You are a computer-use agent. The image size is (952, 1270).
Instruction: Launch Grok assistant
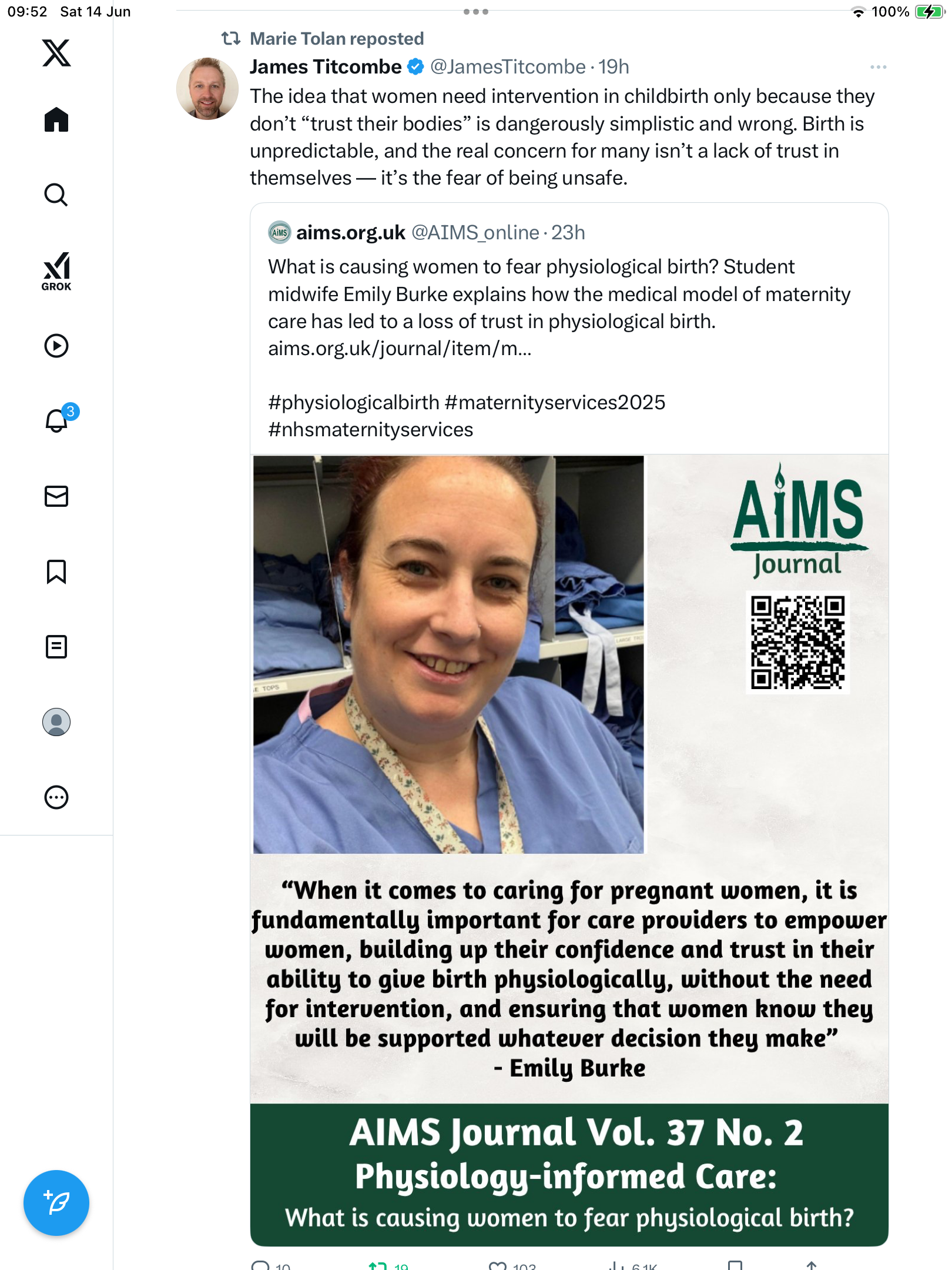56,271
